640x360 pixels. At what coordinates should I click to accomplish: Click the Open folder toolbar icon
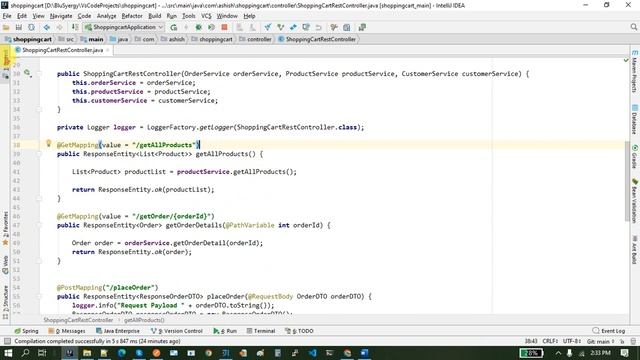[x=6, y=27]
